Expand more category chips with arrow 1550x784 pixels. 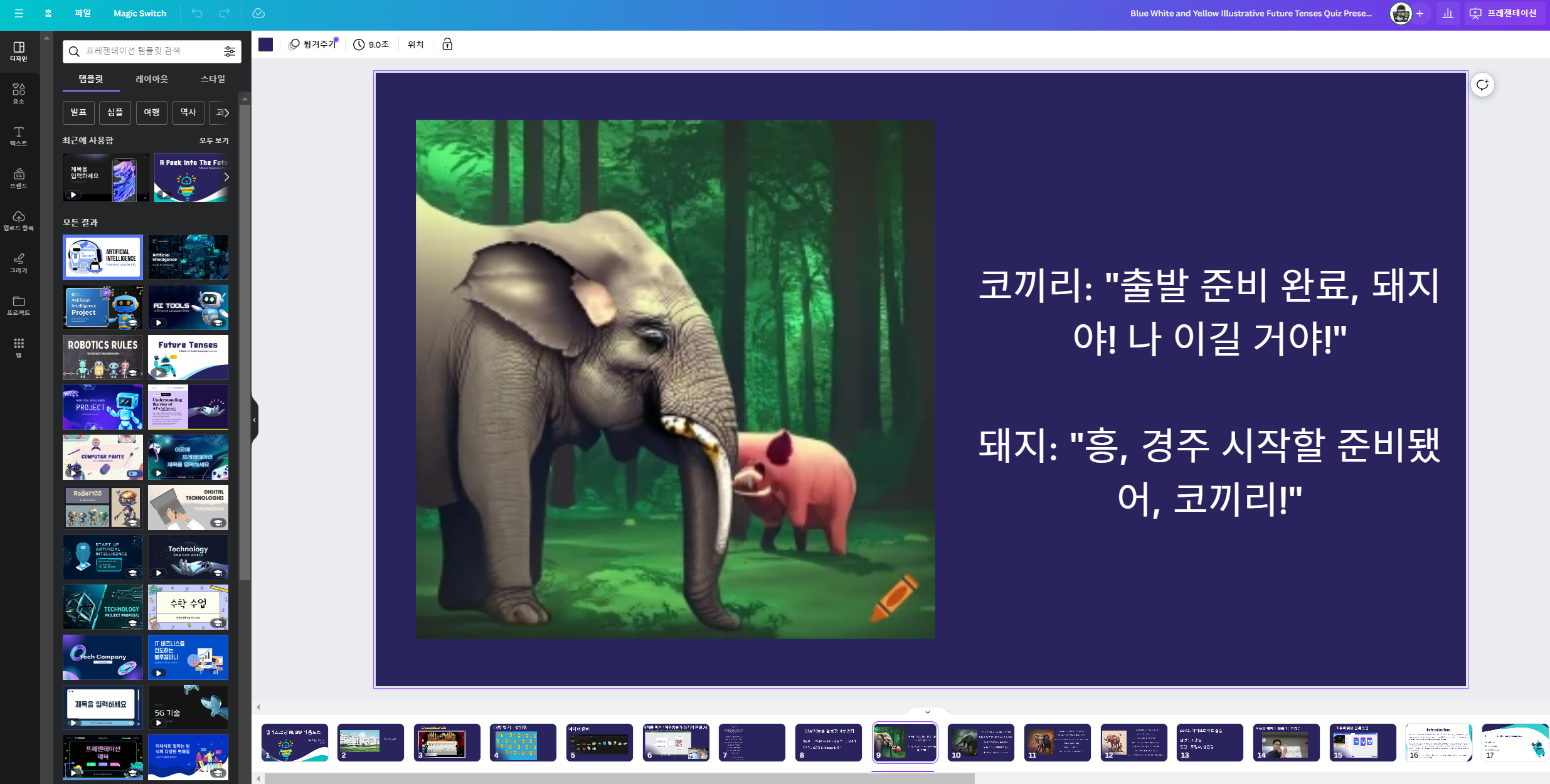(x=226, y=113)
